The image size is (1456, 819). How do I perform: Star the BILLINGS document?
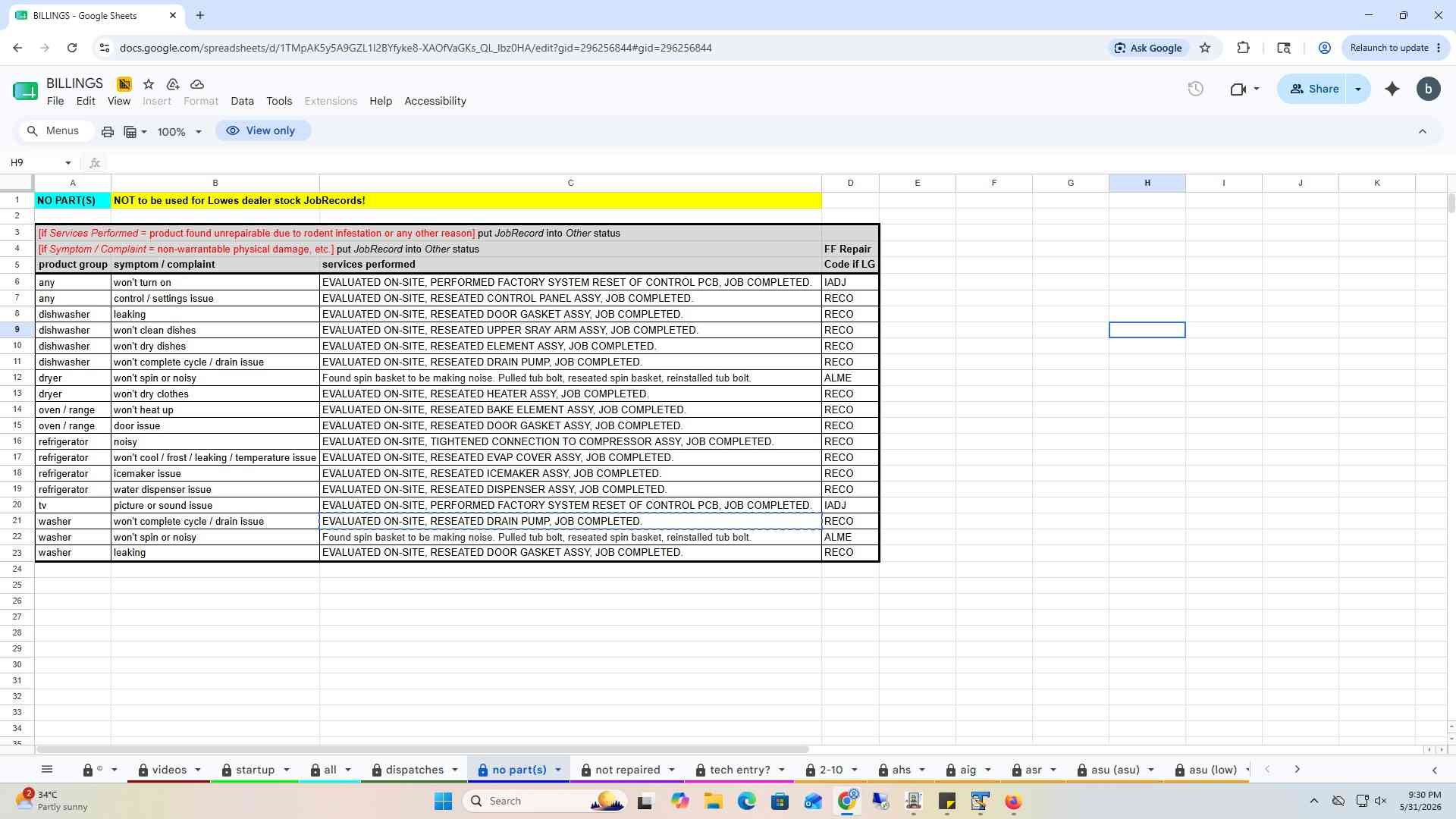pos(149,84)
